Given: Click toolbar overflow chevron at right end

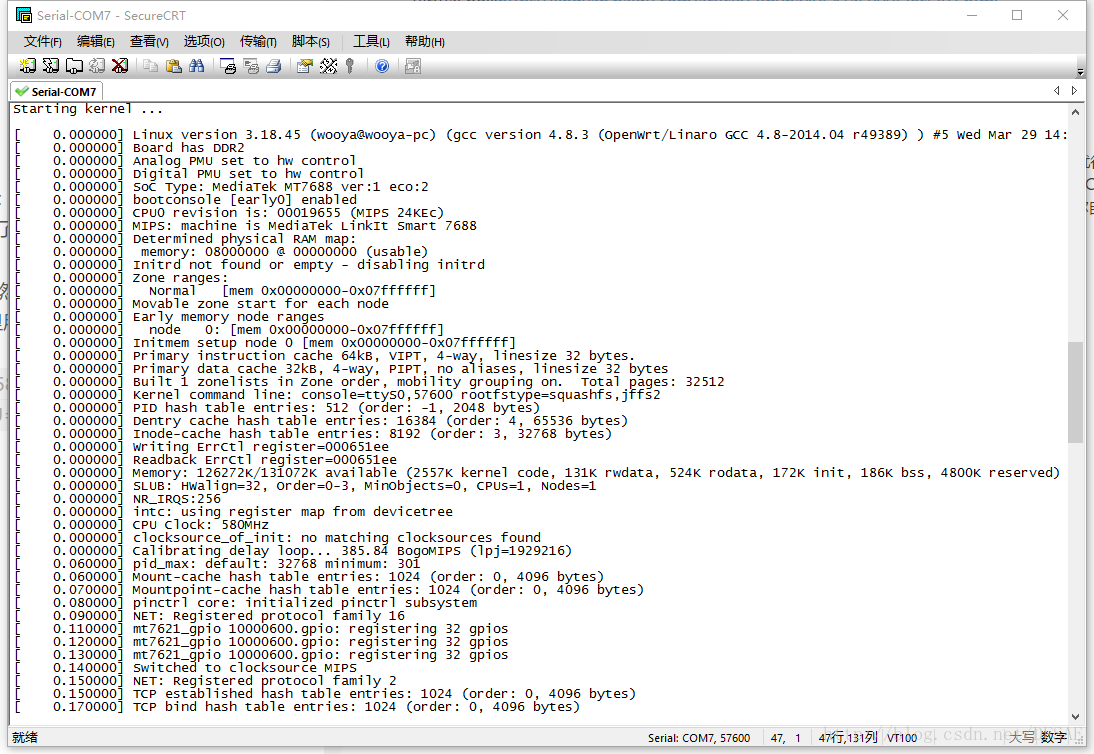Looking at the screenshot, I should 1080,71.
